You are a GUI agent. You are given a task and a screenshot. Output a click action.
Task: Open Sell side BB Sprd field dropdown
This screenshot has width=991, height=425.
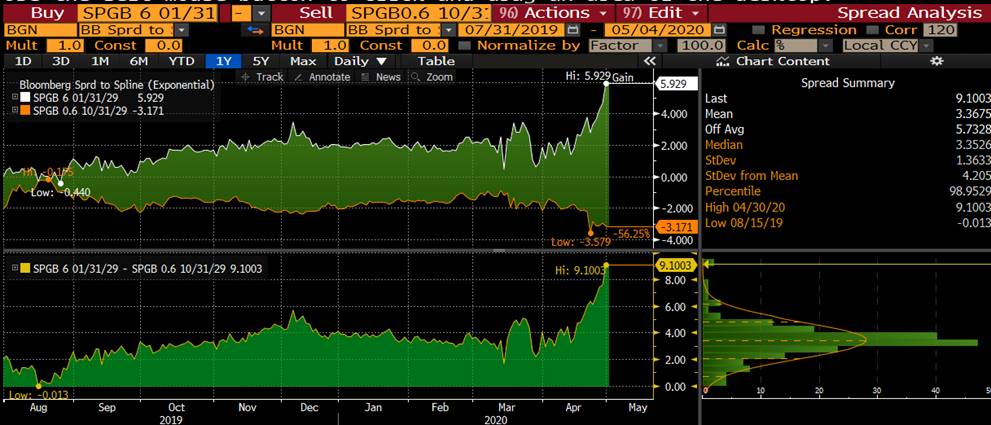click(448, 30)
